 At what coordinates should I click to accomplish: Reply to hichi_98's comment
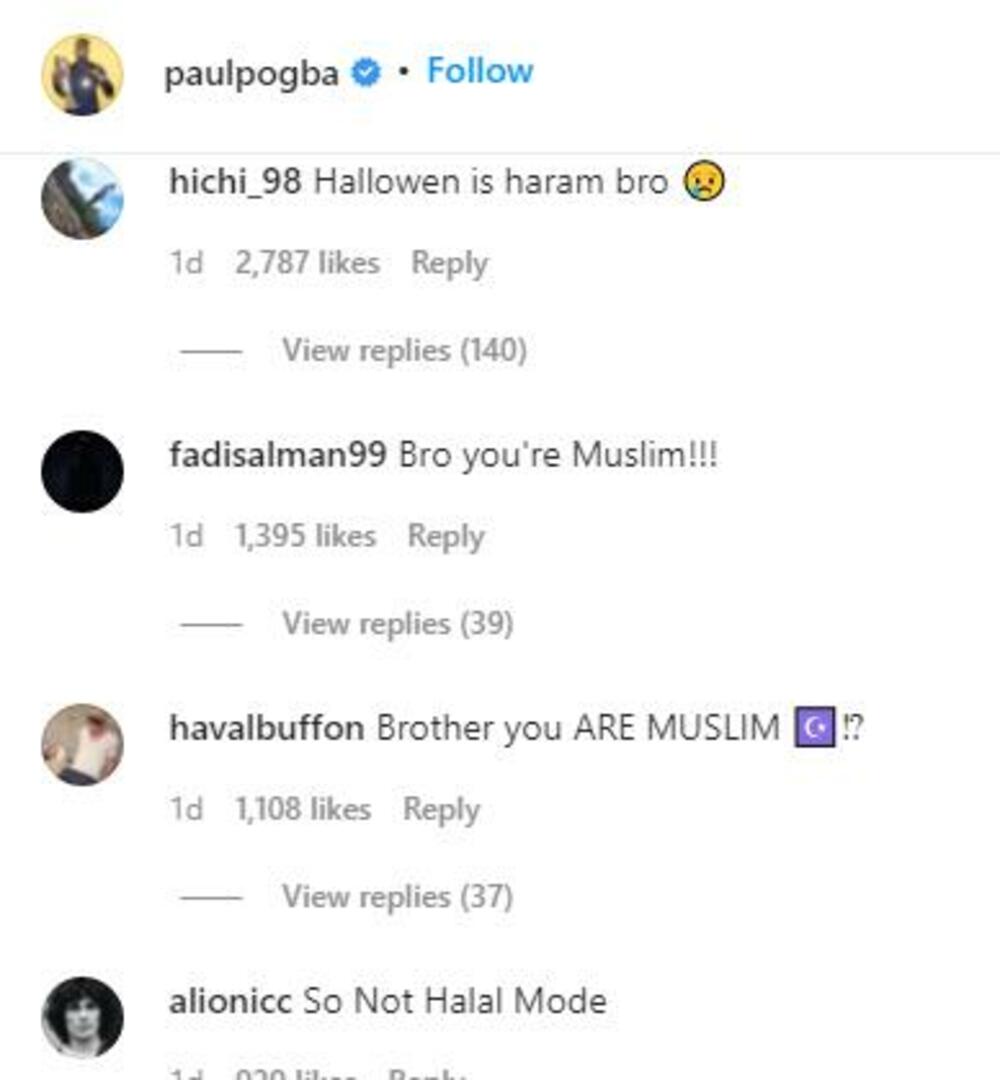pos(449,262)
